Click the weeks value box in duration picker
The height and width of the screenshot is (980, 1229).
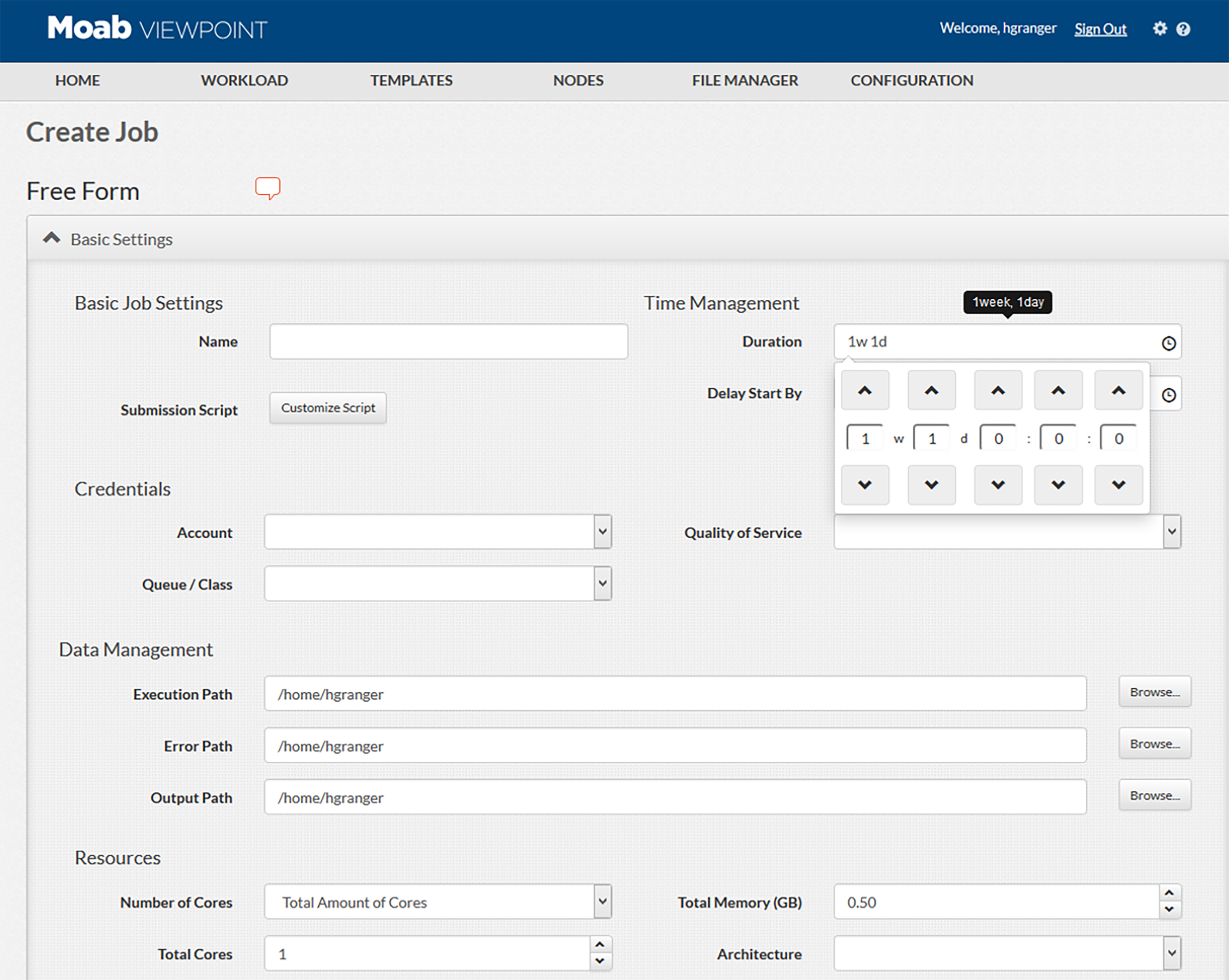click(865, 438)
